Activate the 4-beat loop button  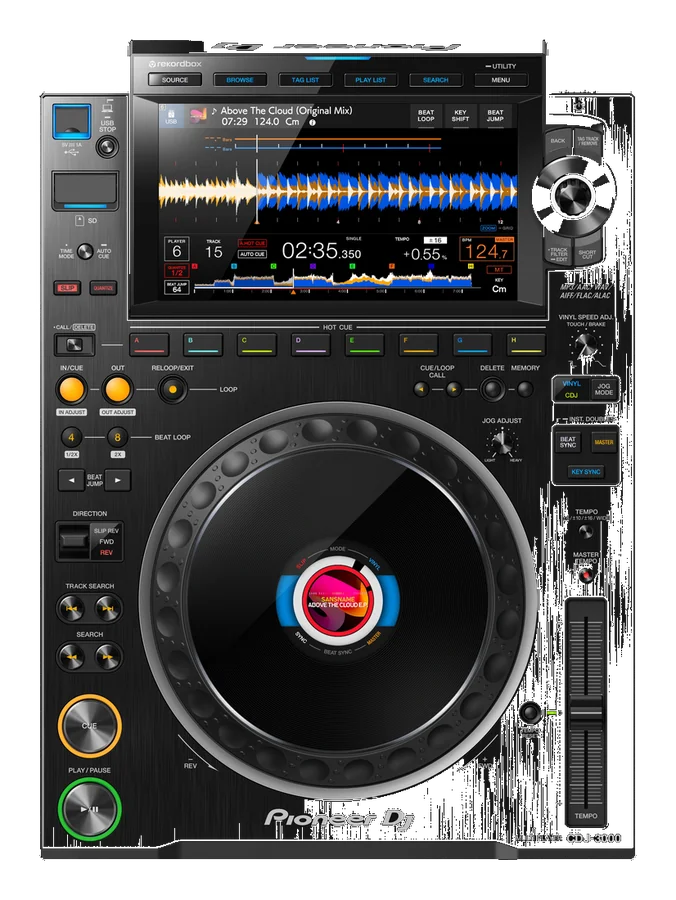click(71, 437)
